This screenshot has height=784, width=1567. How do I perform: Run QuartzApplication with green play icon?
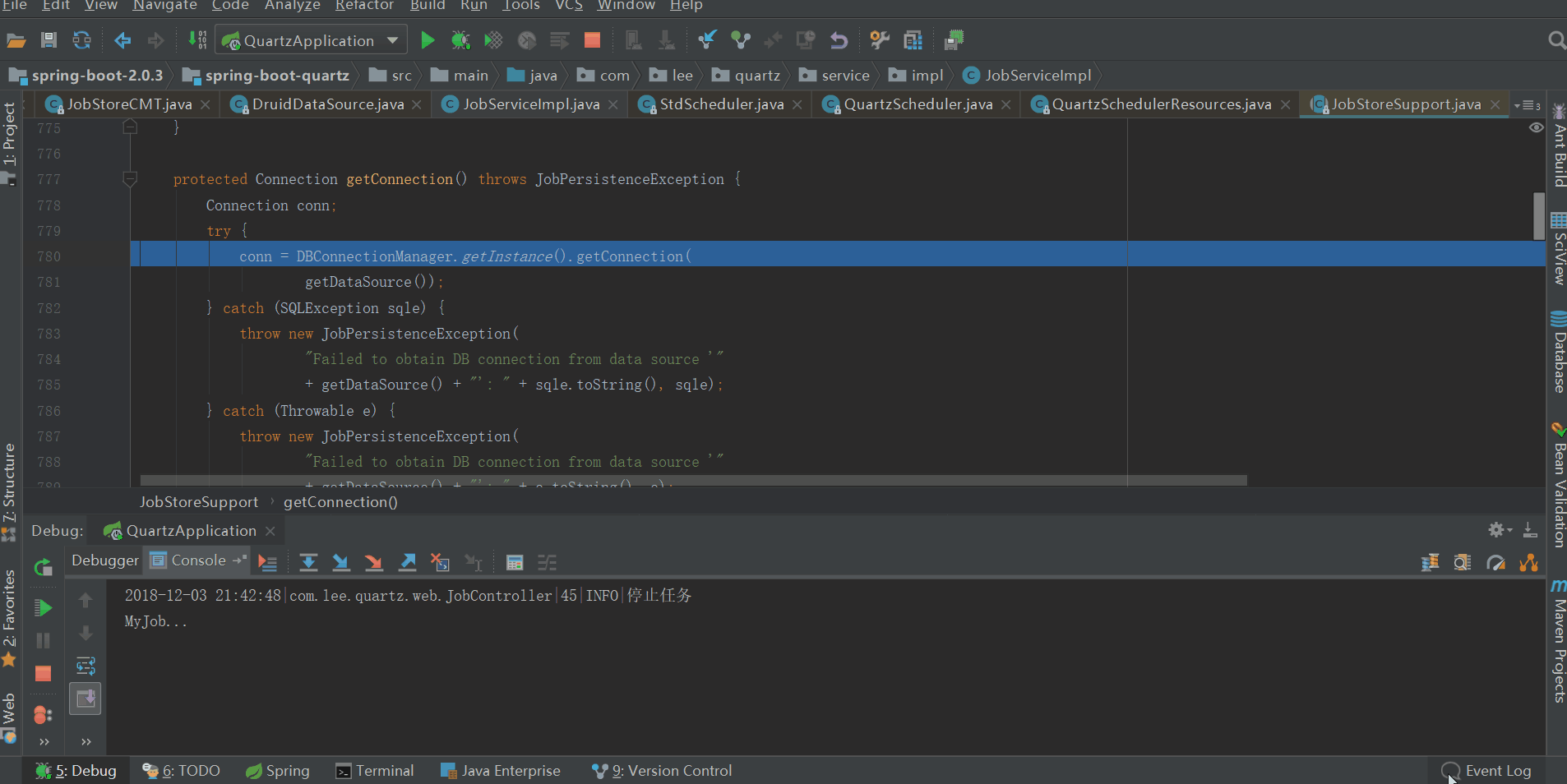[x=427, y=40]
